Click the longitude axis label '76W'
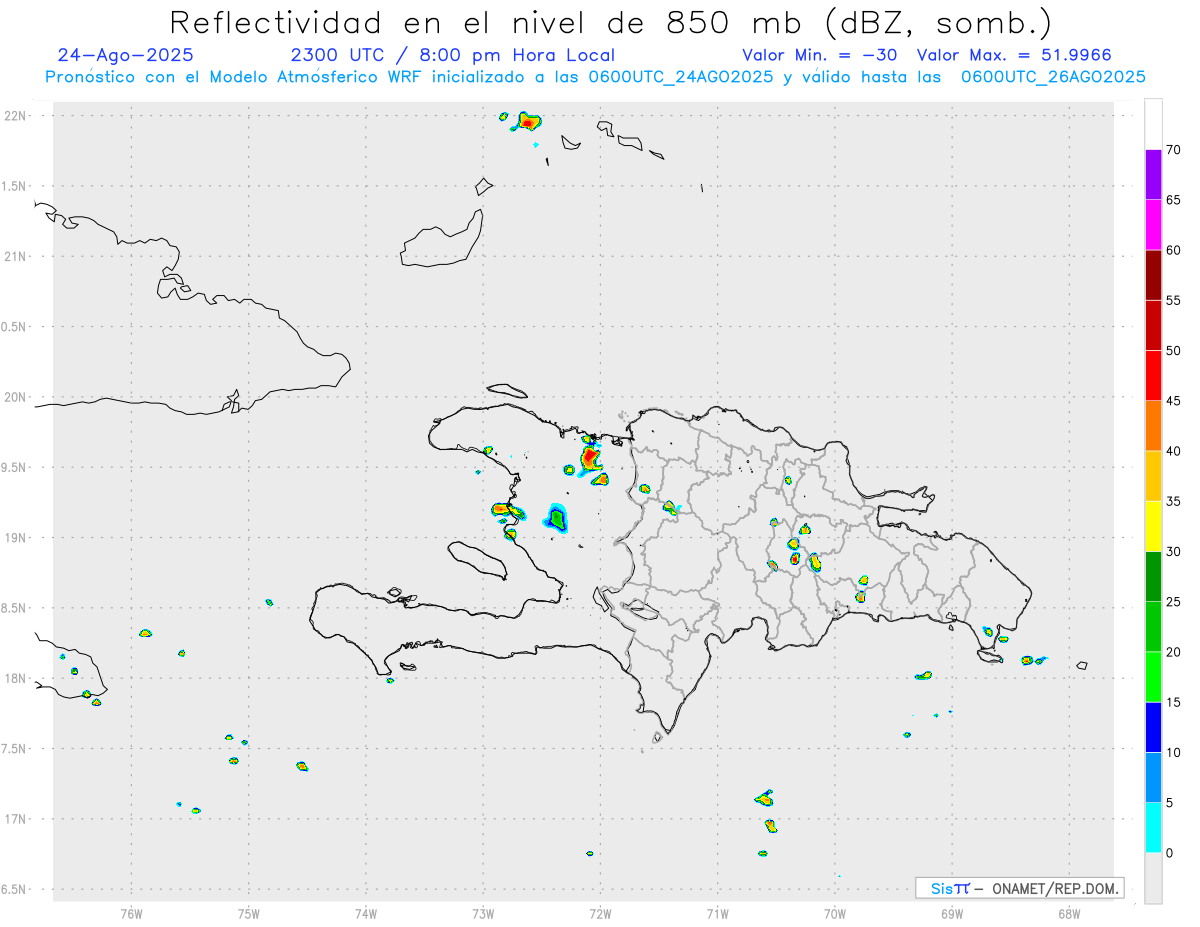Screen dimensions: 1200x927 click(x=131, y=913)
